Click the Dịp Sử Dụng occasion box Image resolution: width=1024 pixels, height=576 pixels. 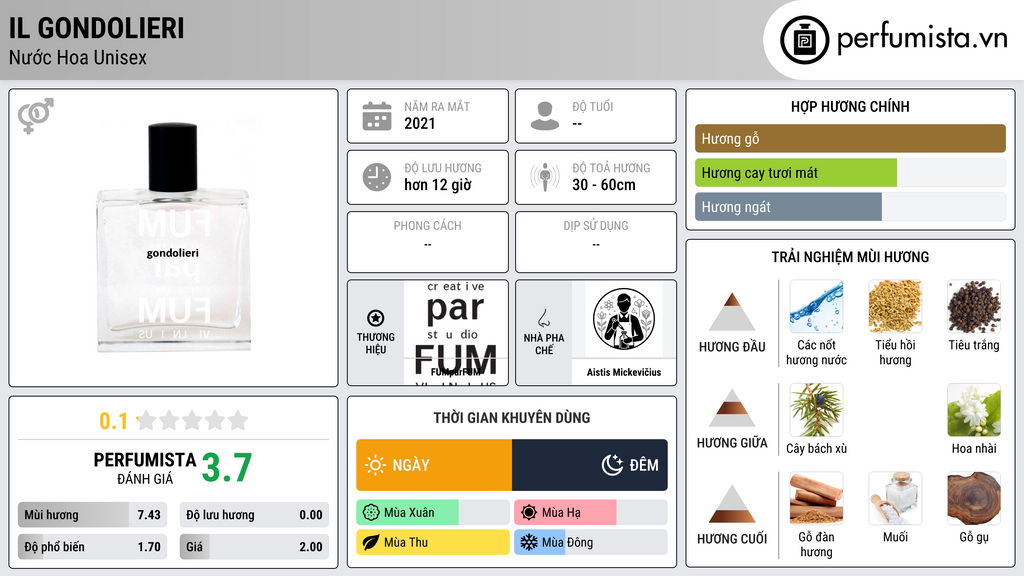coord(596,242)
